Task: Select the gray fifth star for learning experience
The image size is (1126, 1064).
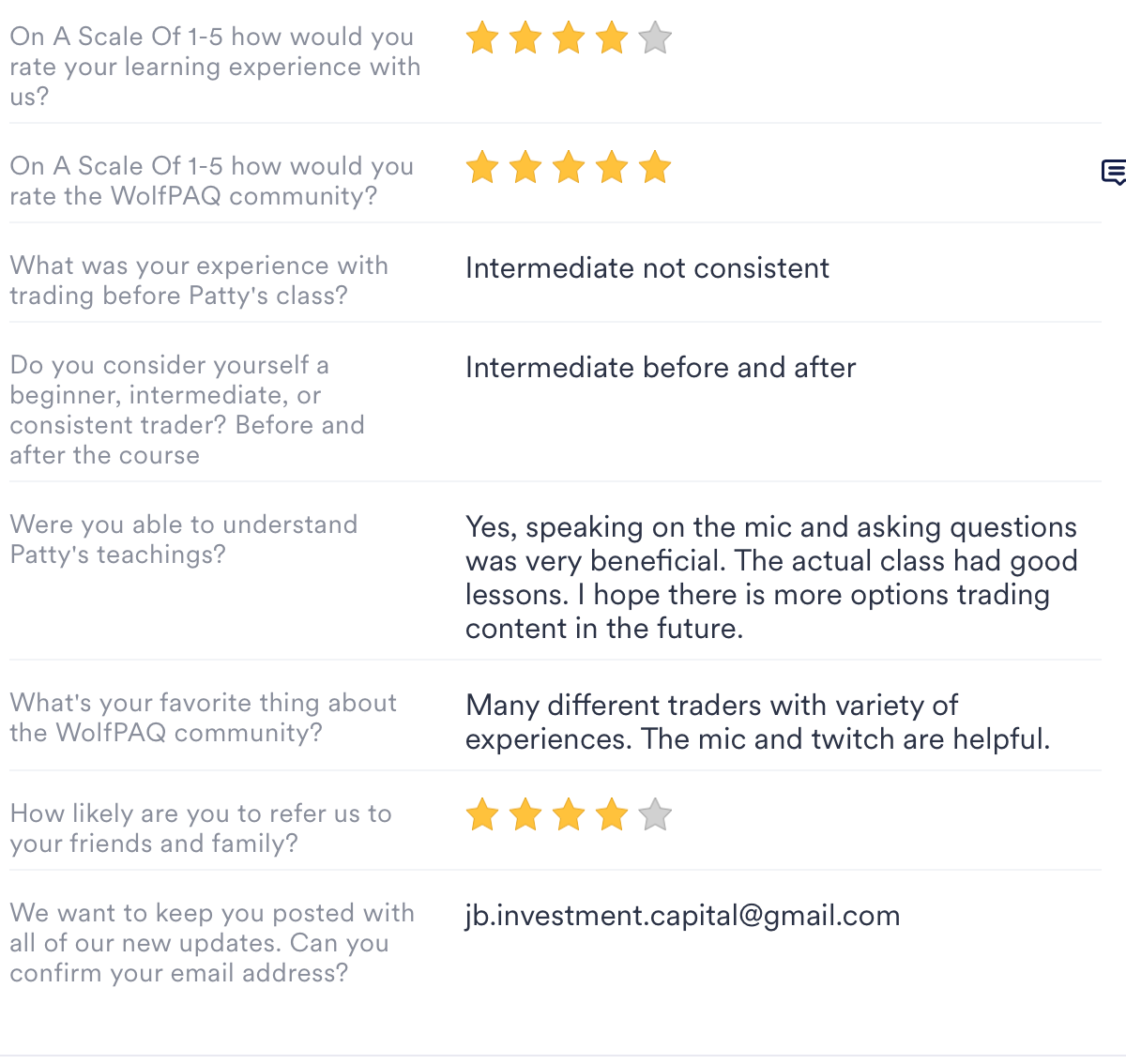Action: [655, 38]
